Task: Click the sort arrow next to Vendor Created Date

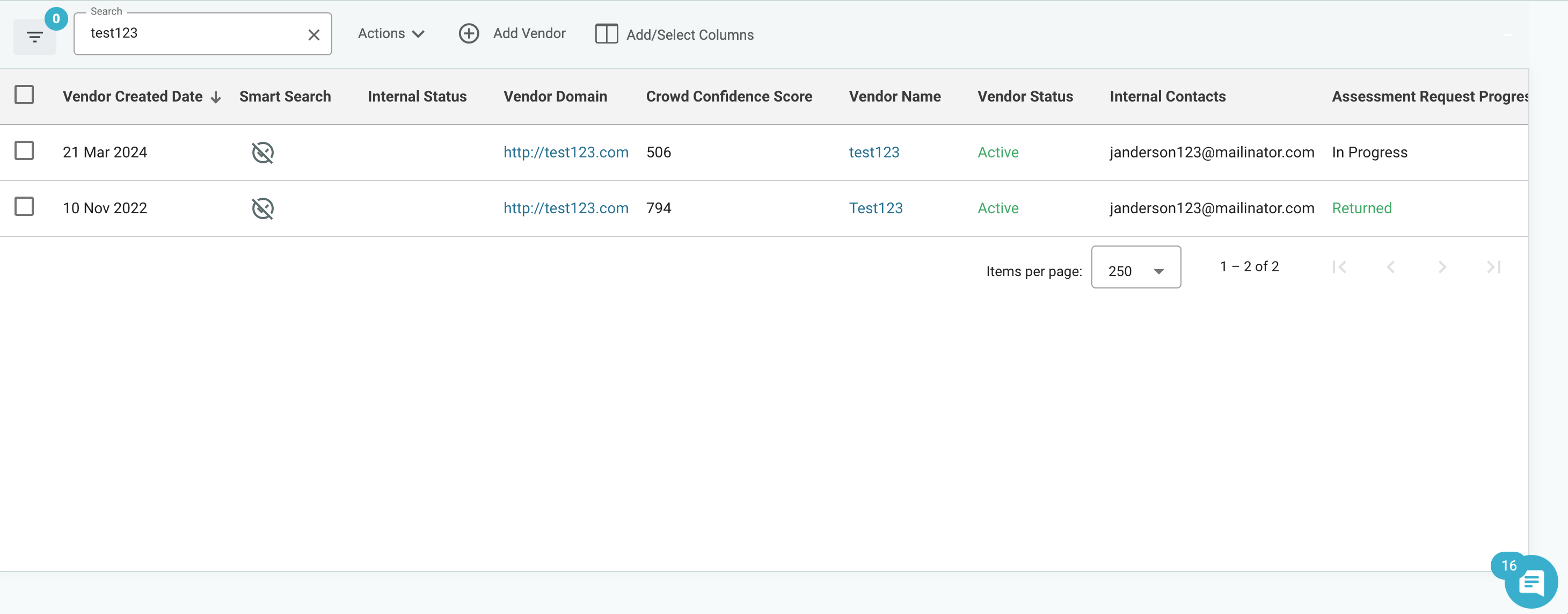Action: (x=215, y=97)
